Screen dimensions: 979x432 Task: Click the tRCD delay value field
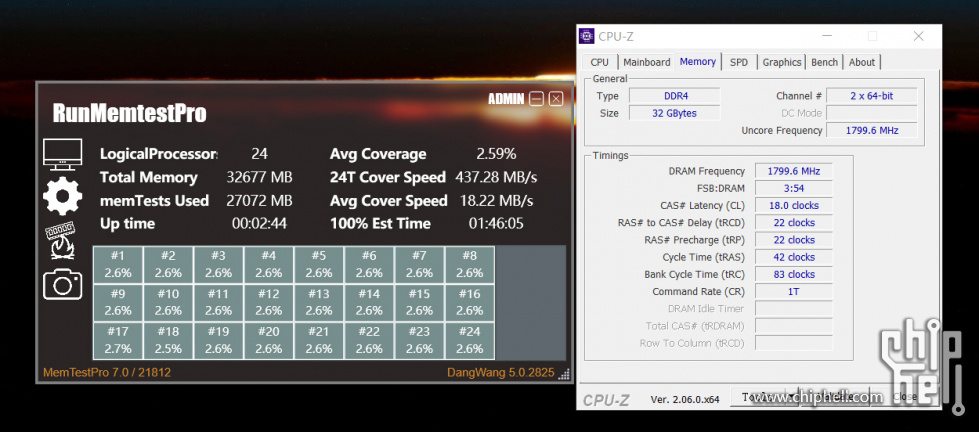794,222
